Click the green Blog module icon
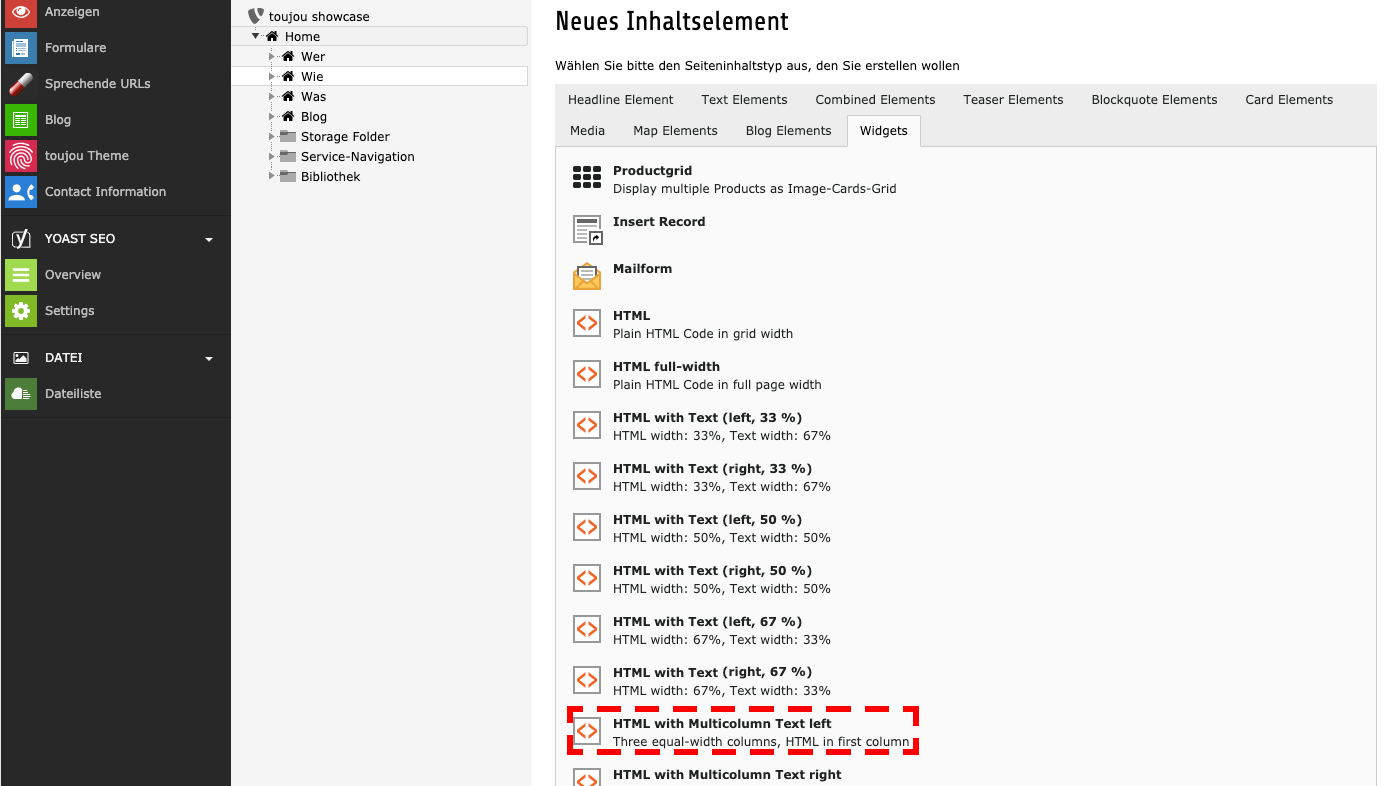Viewport: 1400px width, 786px height. [20, 120]
